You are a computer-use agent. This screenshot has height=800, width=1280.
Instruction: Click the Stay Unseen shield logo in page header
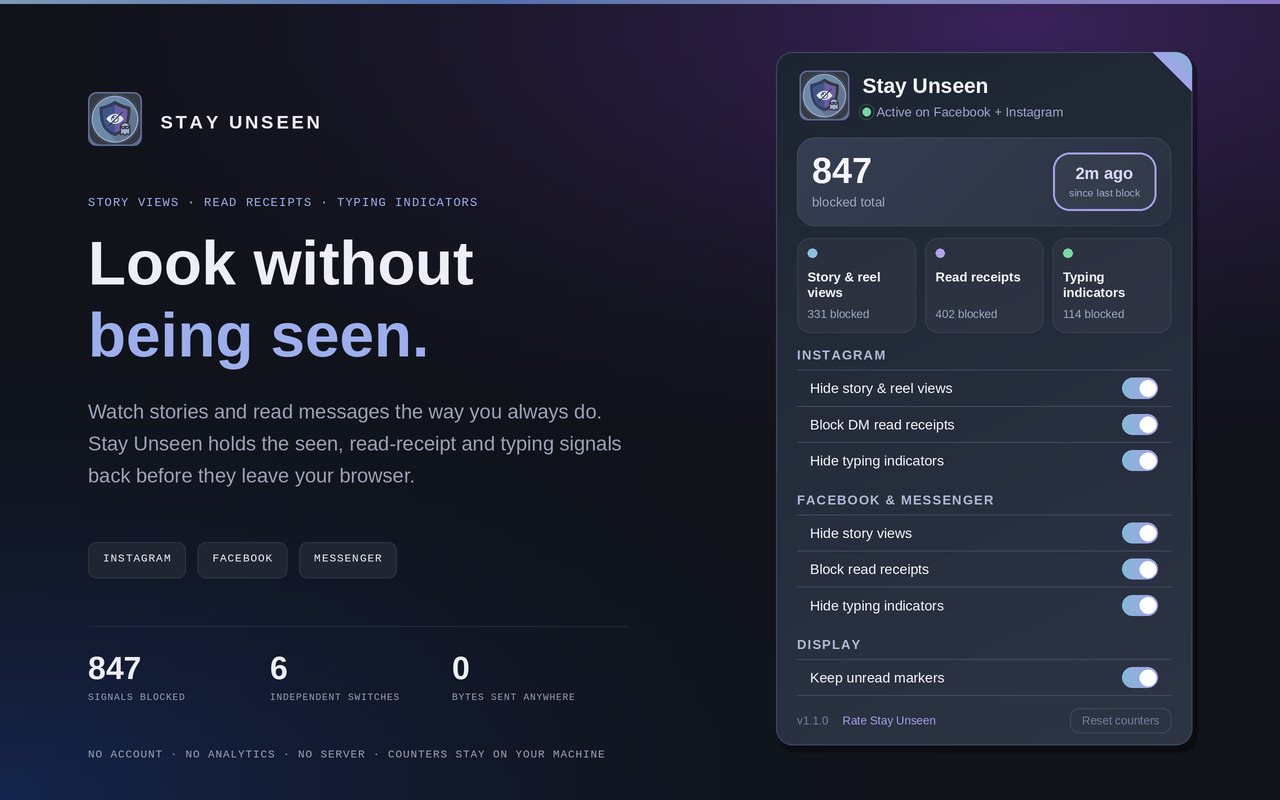point(115,119)
